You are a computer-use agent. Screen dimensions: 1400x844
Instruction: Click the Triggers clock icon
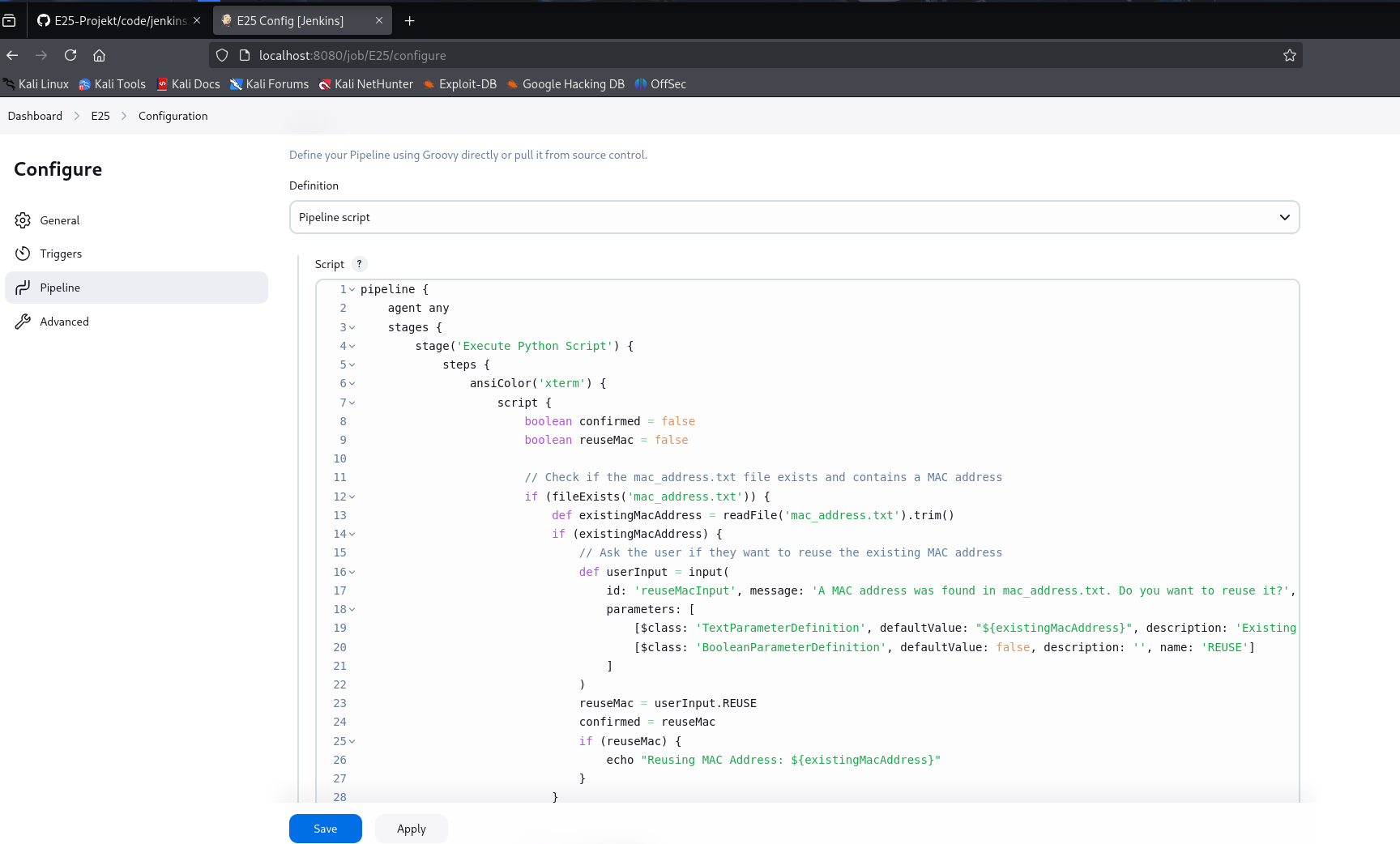coord(23,254)
